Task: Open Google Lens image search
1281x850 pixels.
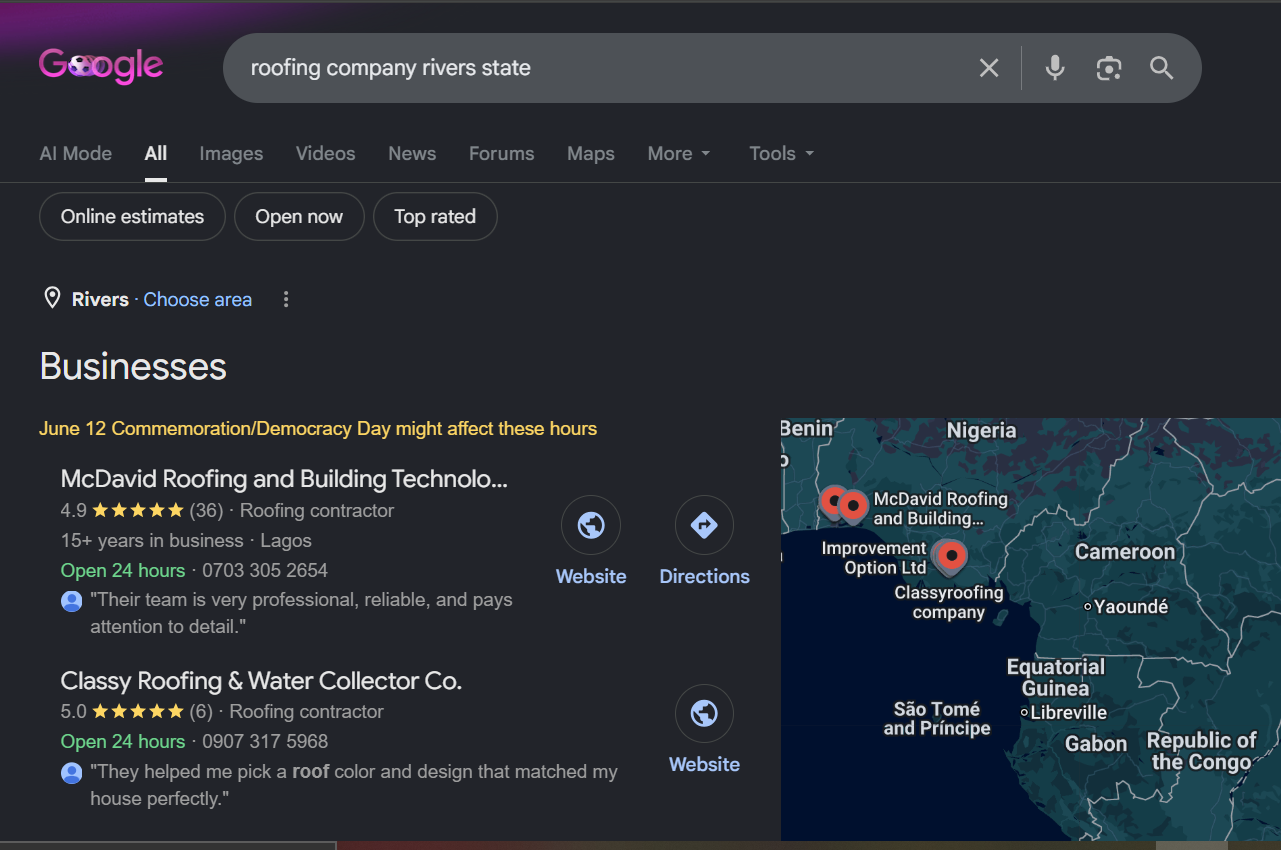Action: (1108, 68)
